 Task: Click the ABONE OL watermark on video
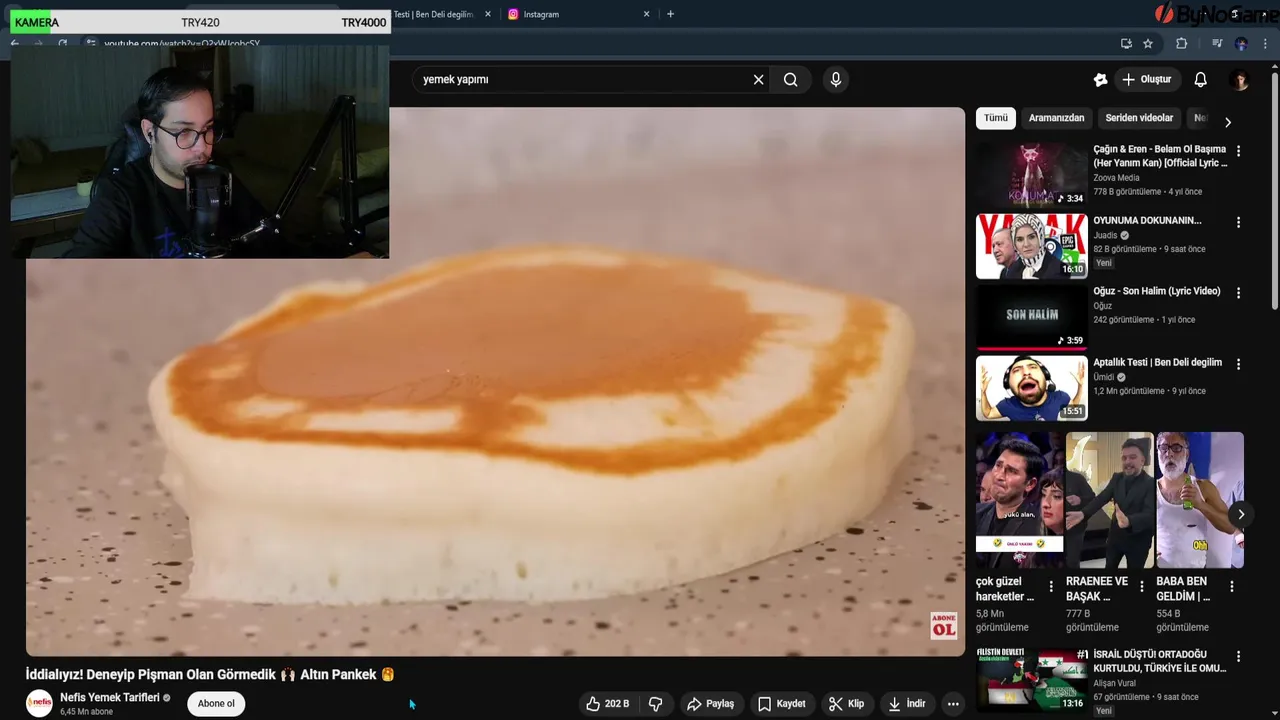[x=943, y=625]
